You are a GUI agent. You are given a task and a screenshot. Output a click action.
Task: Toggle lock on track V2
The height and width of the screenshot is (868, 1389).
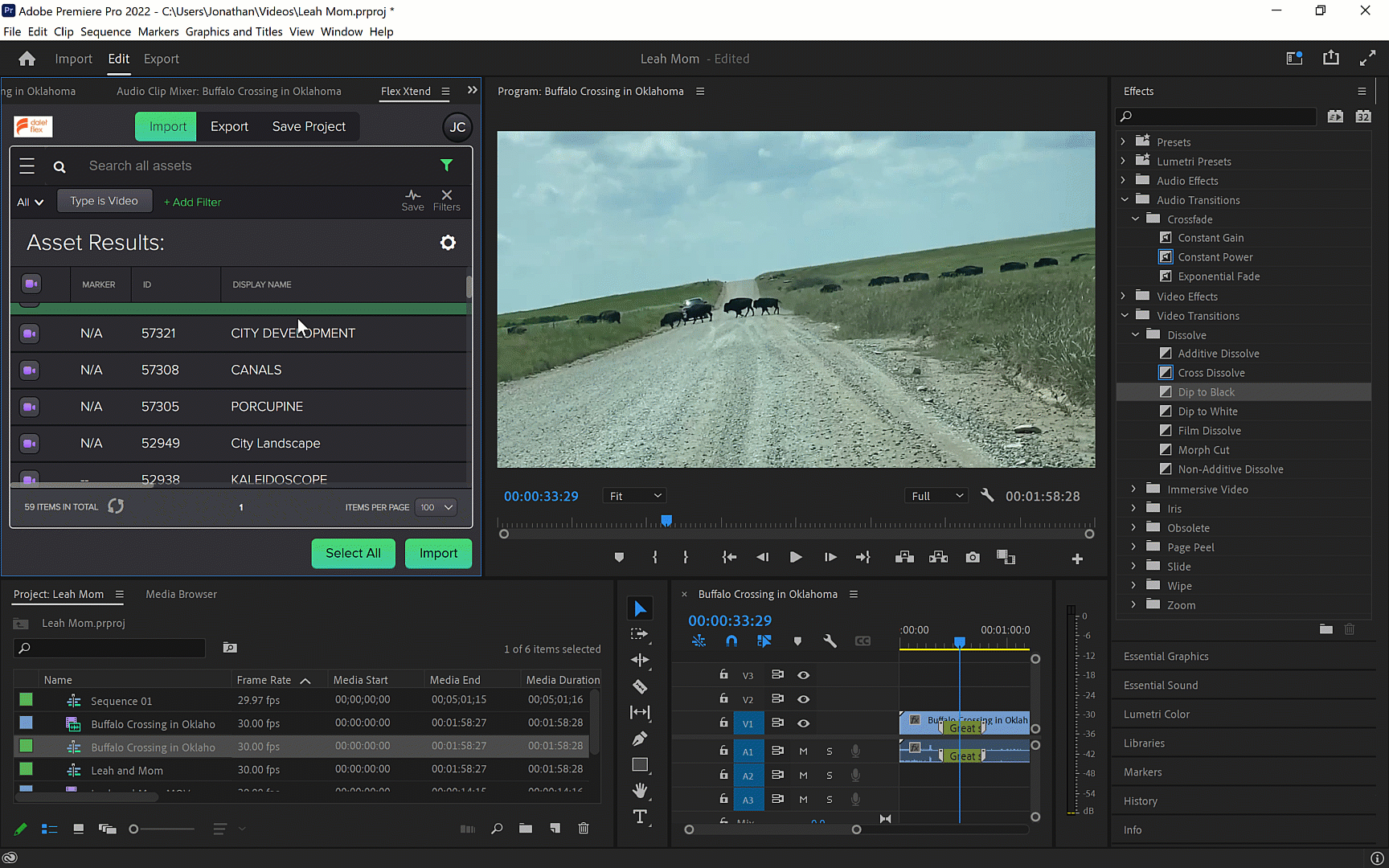[723, 699]
